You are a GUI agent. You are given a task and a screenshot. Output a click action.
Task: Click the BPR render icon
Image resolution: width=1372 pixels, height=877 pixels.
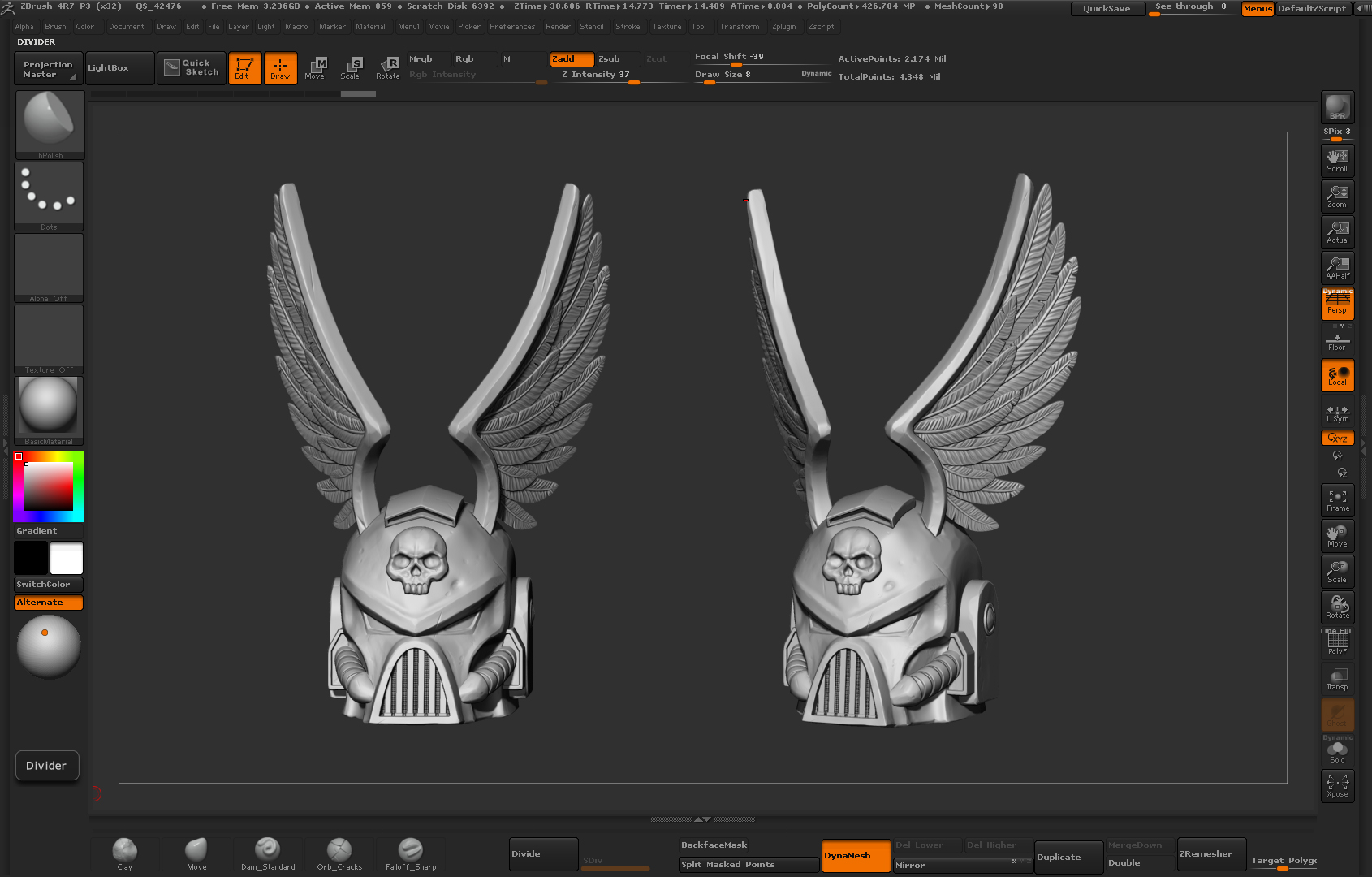pyautogui.click(x=1337, y=107)
